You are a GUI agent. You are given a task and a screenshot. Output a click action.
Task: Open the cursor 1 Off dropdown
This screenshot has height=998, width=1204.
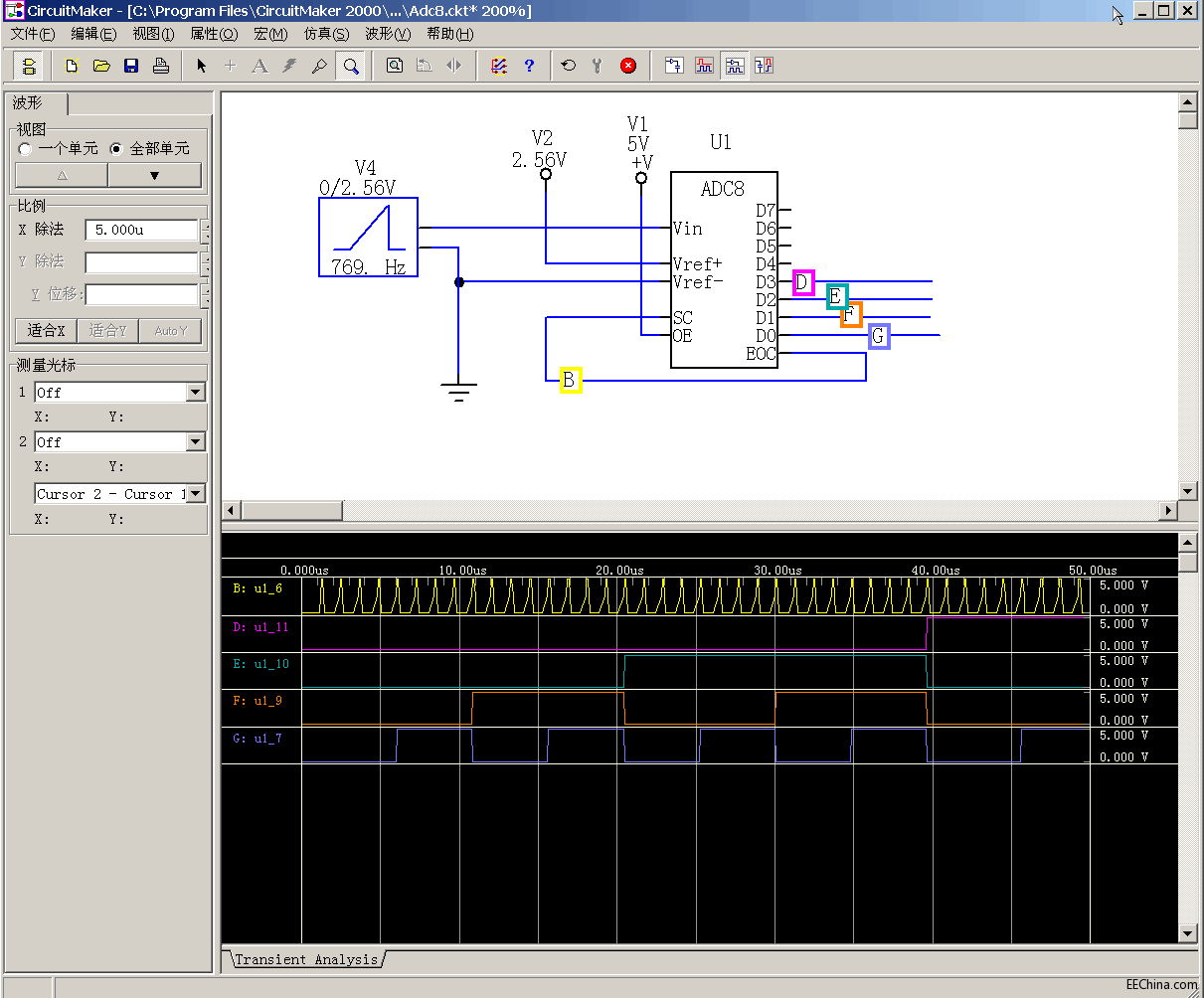pos(195,393)
